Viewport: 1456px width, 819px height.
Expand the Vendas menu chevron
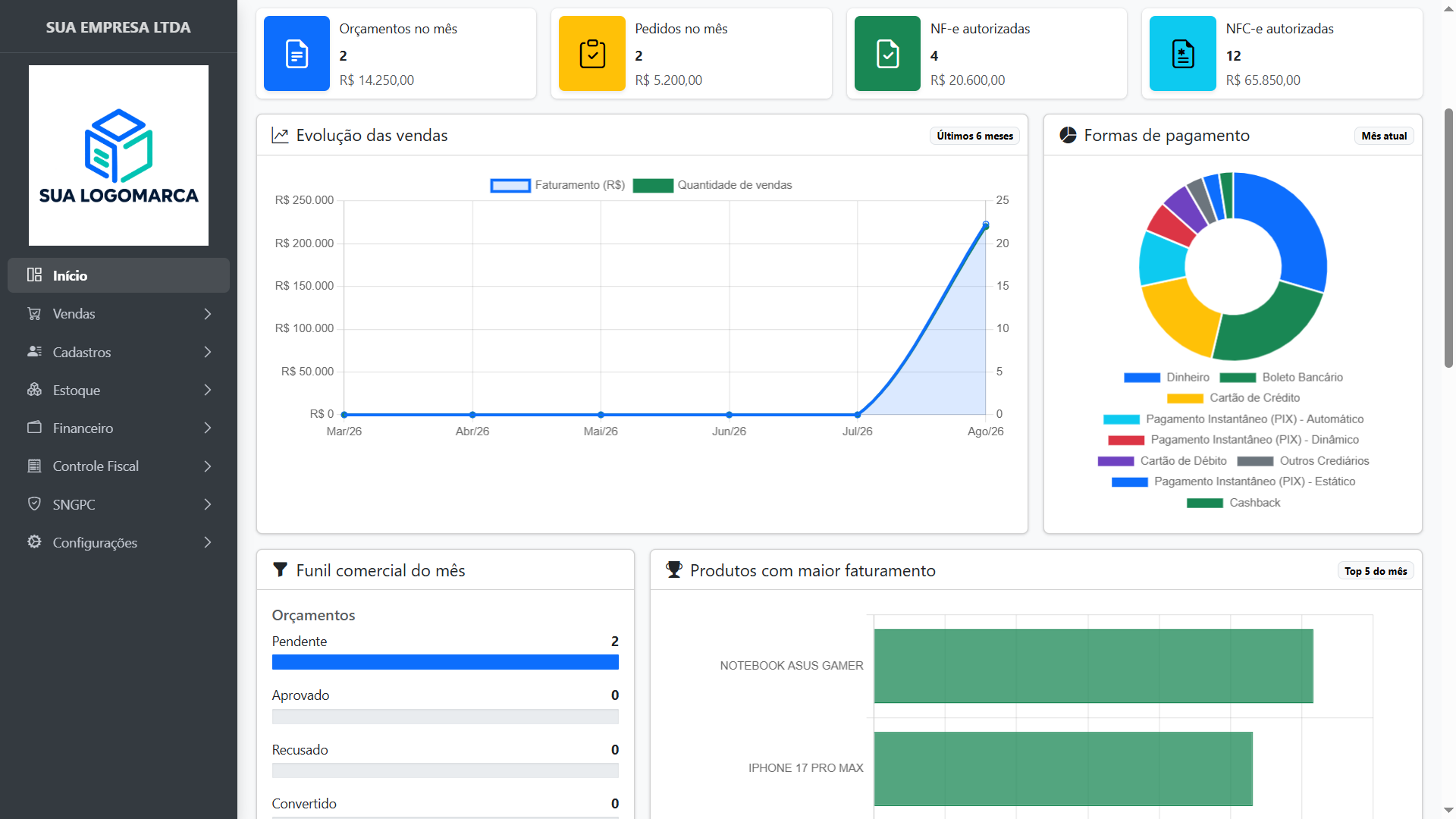[208, 314]
